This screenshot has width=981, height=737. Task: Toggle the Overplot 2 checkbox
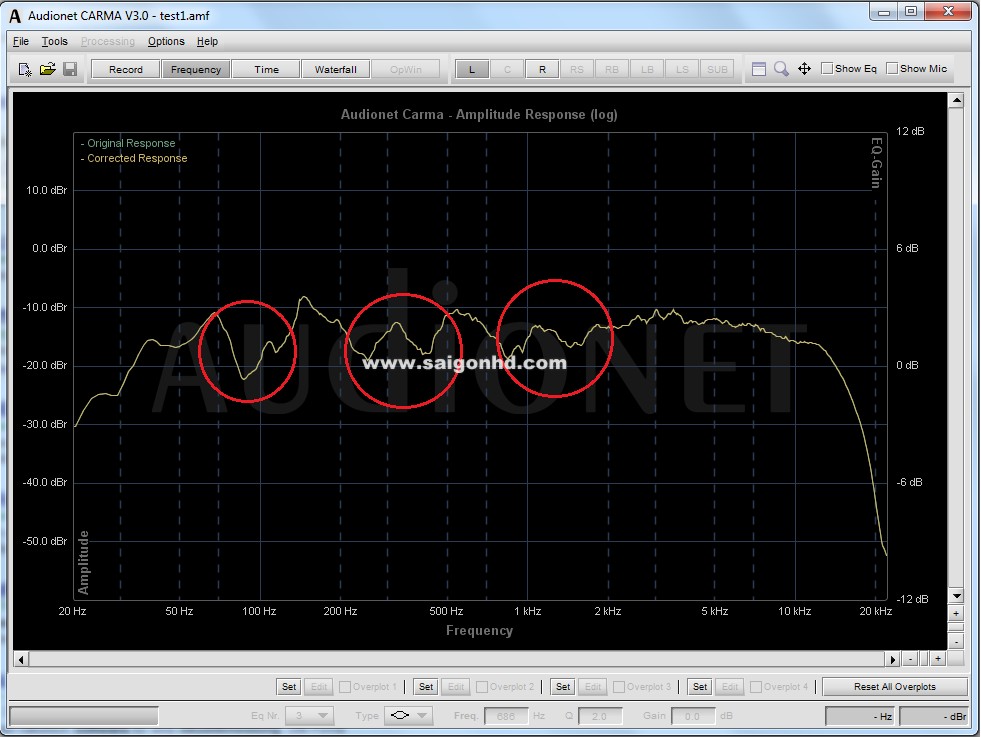point(482,687)
